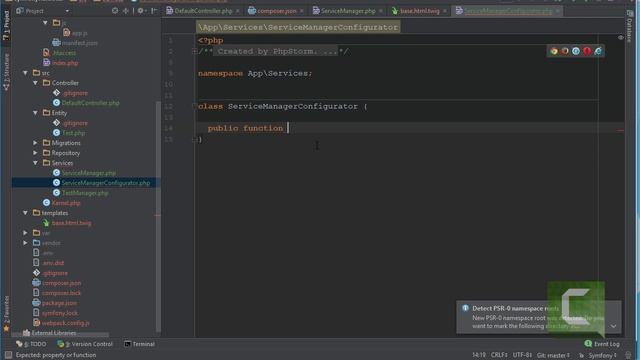Open Project panel settings gear
This screenshot has height=360, width=640.
(x=141, y=11)
